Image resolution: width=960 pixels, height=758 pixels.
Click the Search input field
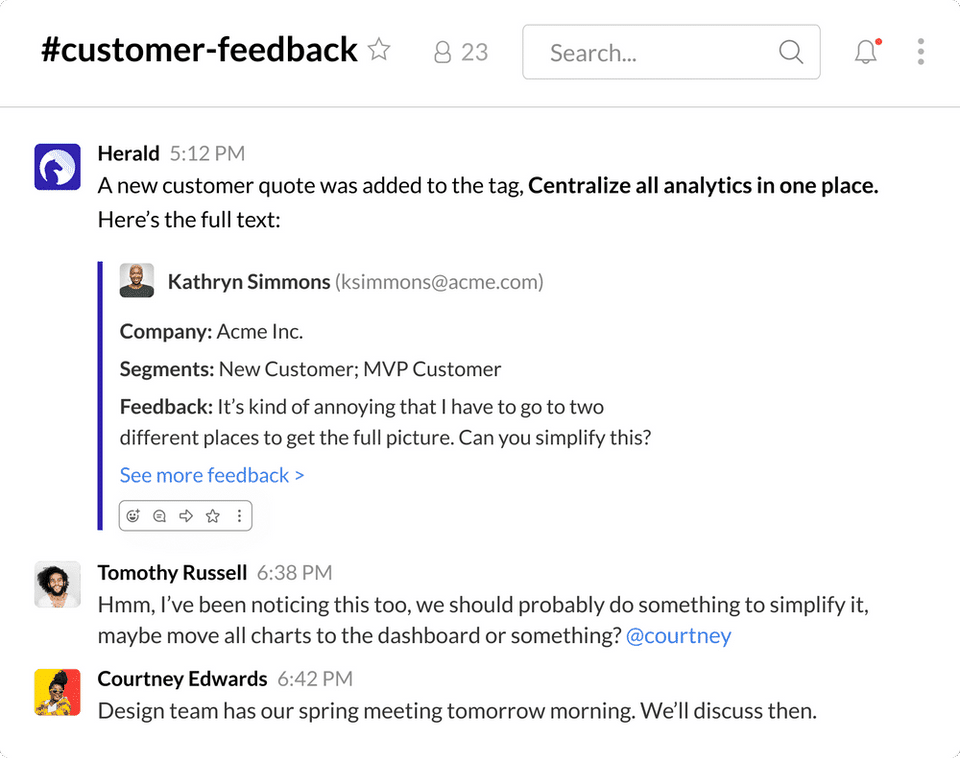pos(671,52)
